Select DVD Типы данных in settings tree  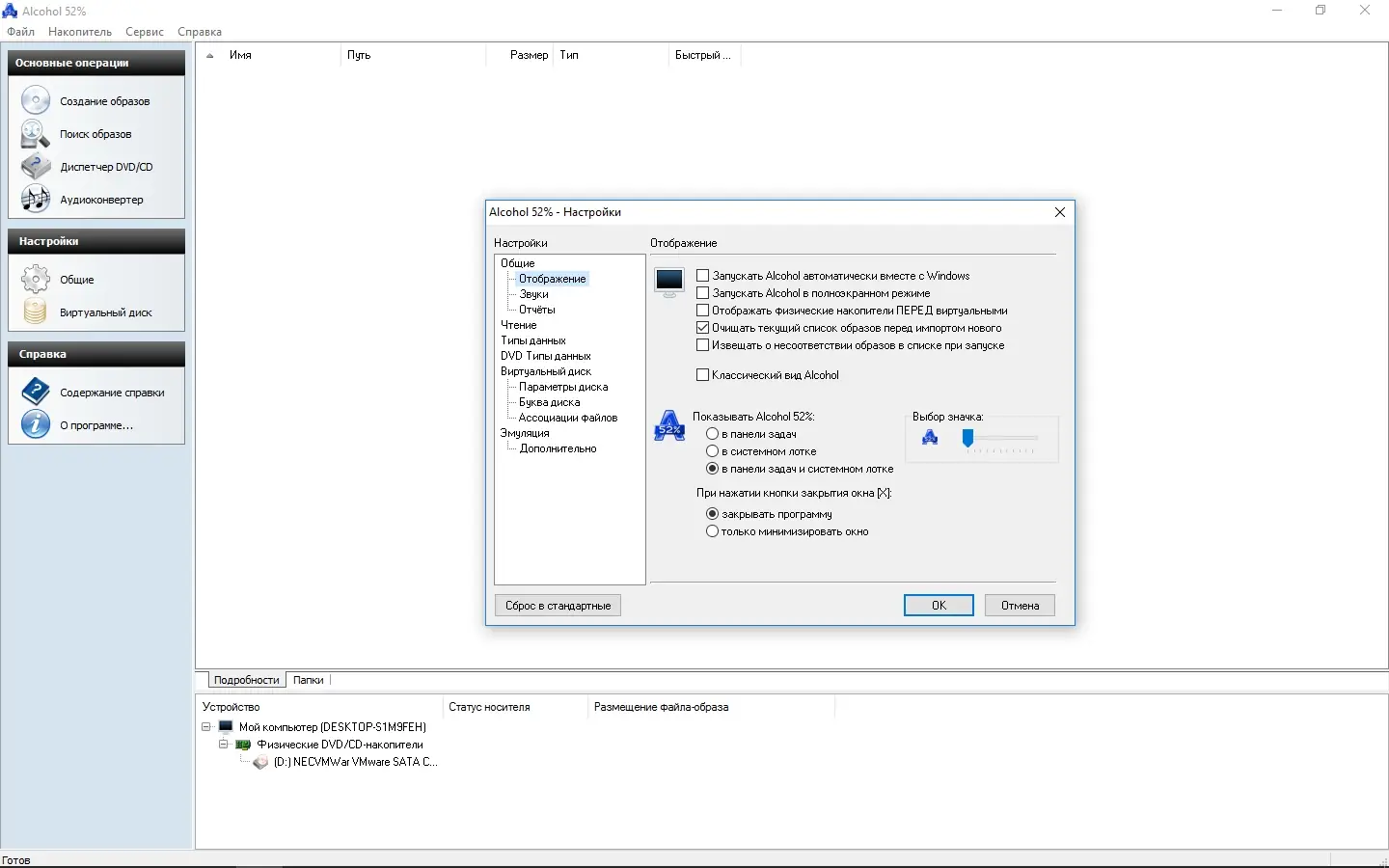click(x=546, y=356)
